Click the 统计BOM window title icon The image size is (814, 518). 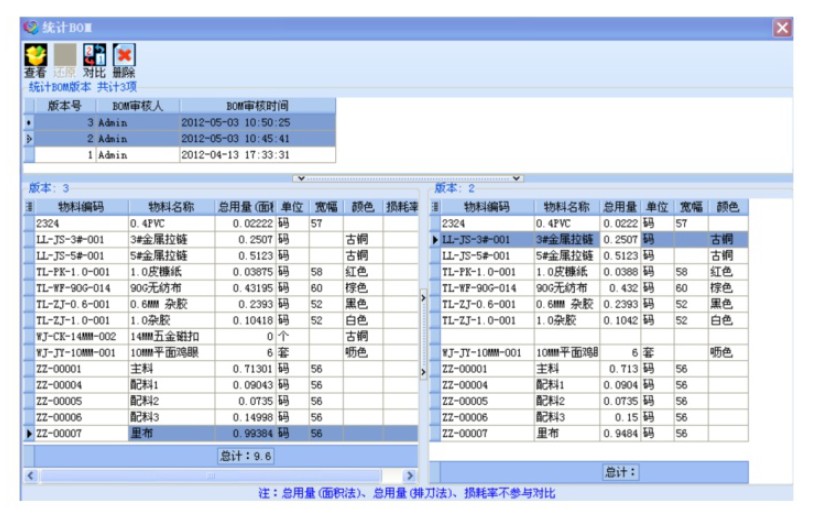click(x=31, y=27)
